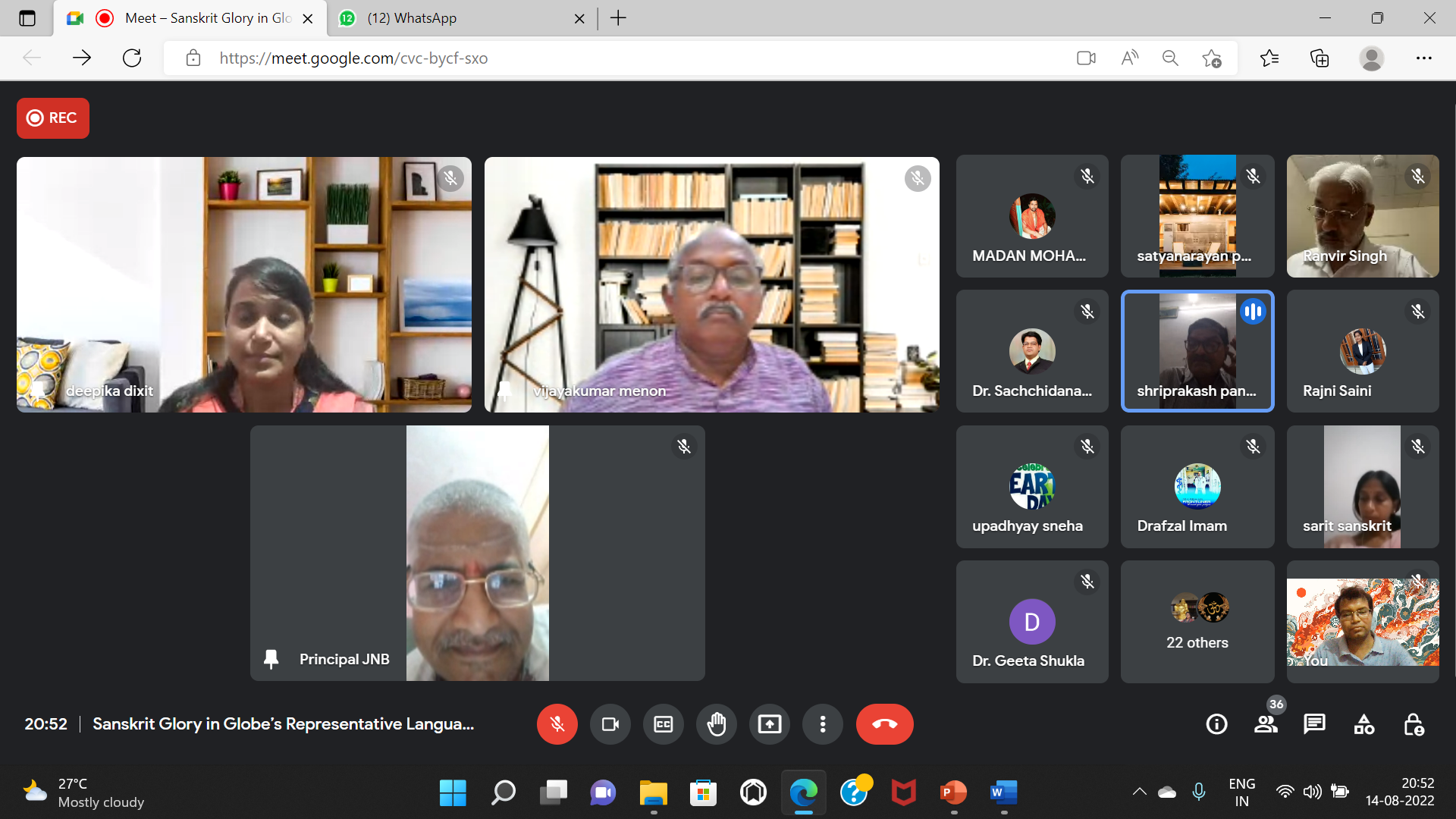Open the Activities panel
The width and height of the screenshot is (1456, 819).
[x=1363, y=724]
